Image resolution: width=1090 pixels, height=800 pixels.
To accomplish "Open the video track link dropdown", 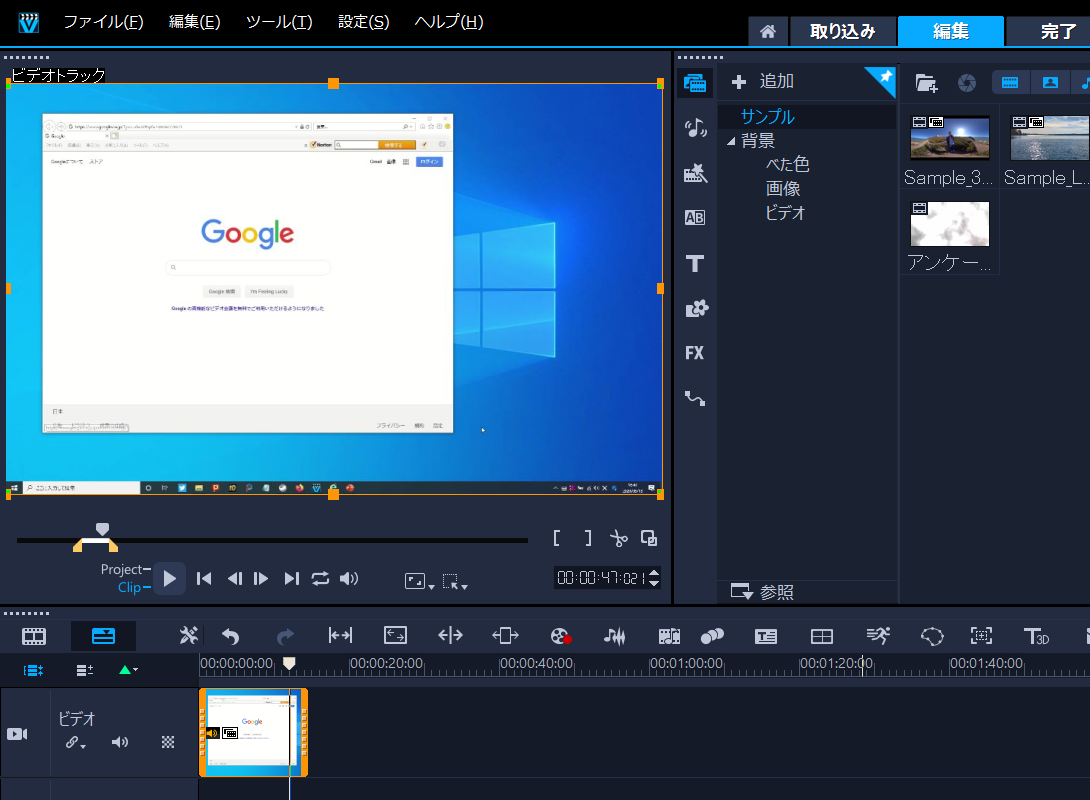I will (x=76, y=742).
